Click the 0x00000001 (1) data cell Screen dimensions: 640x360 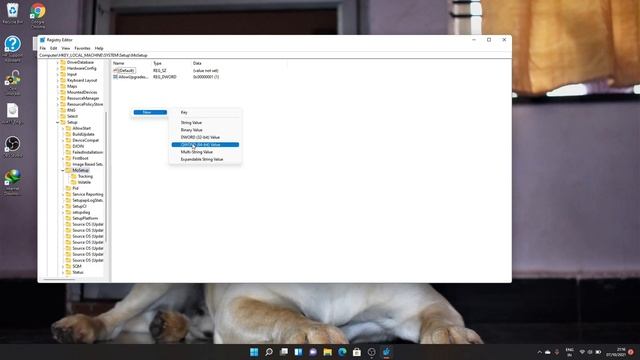[x=206, y=77]
